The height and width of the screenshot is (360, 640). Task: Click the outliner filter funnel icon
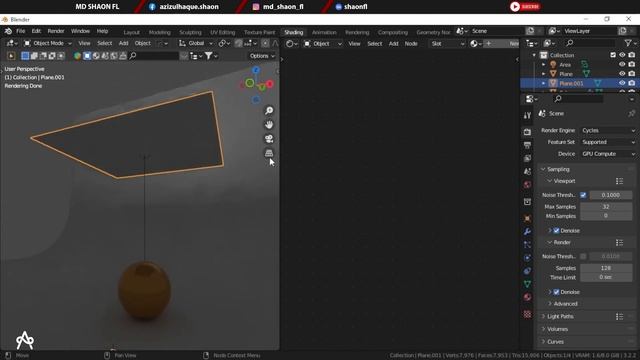coord(628,43)
